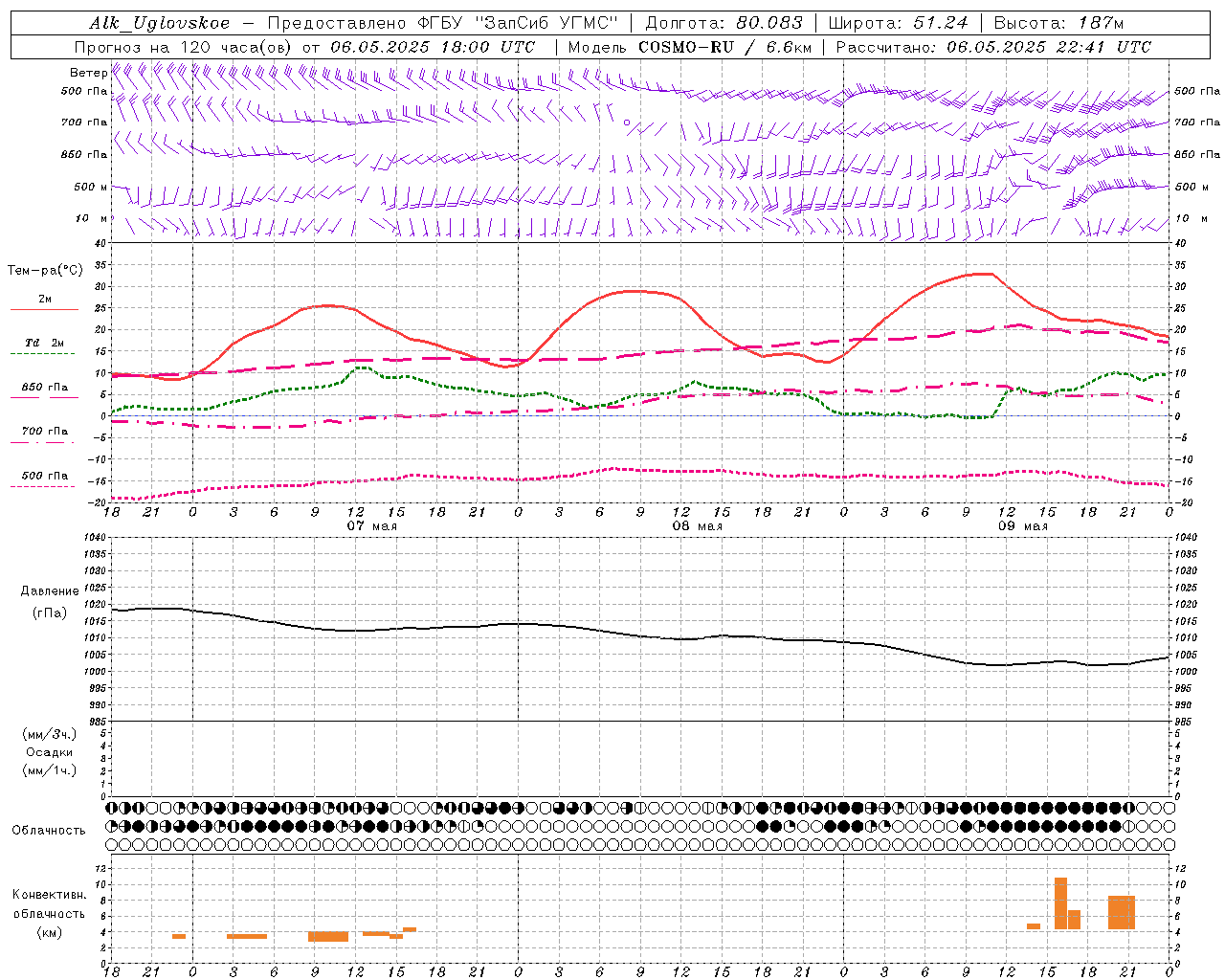
Task: Click the tallest orange convective cloud bar
Action: click(x=1060, y=902)
